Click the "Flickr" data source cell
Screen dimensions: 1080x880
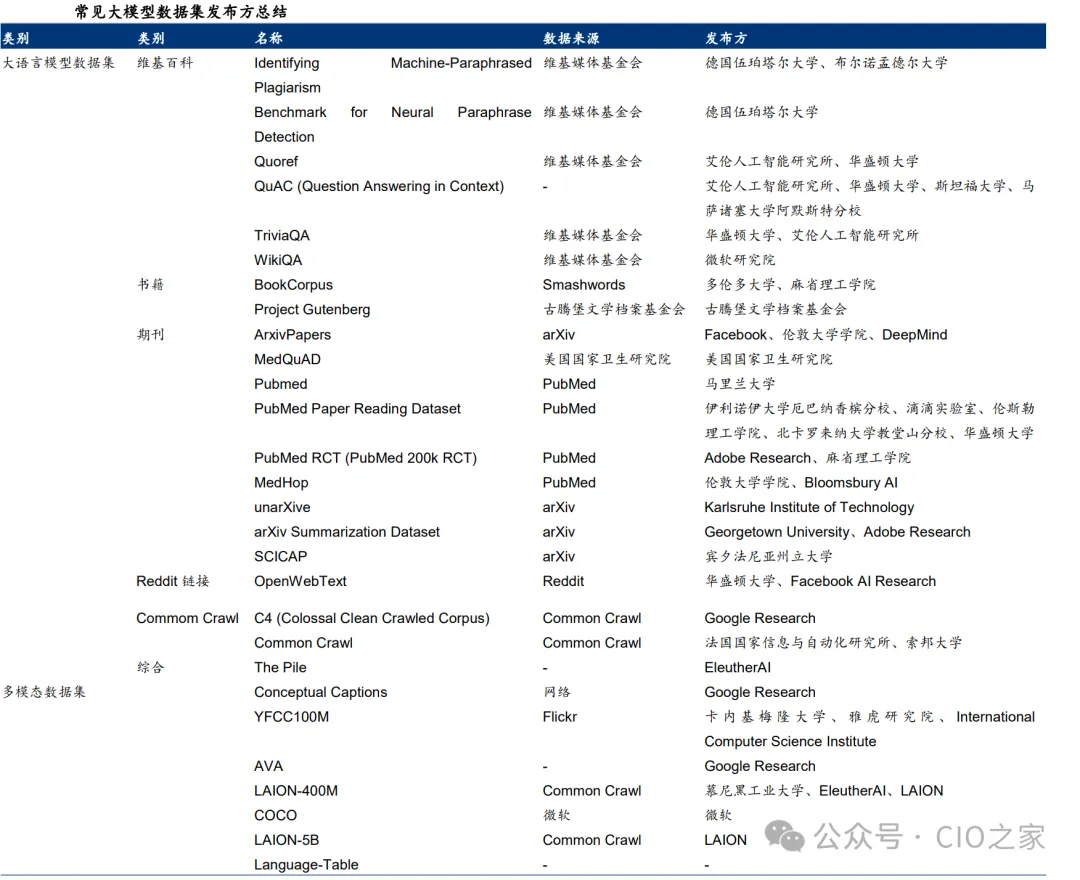point(559,717)
